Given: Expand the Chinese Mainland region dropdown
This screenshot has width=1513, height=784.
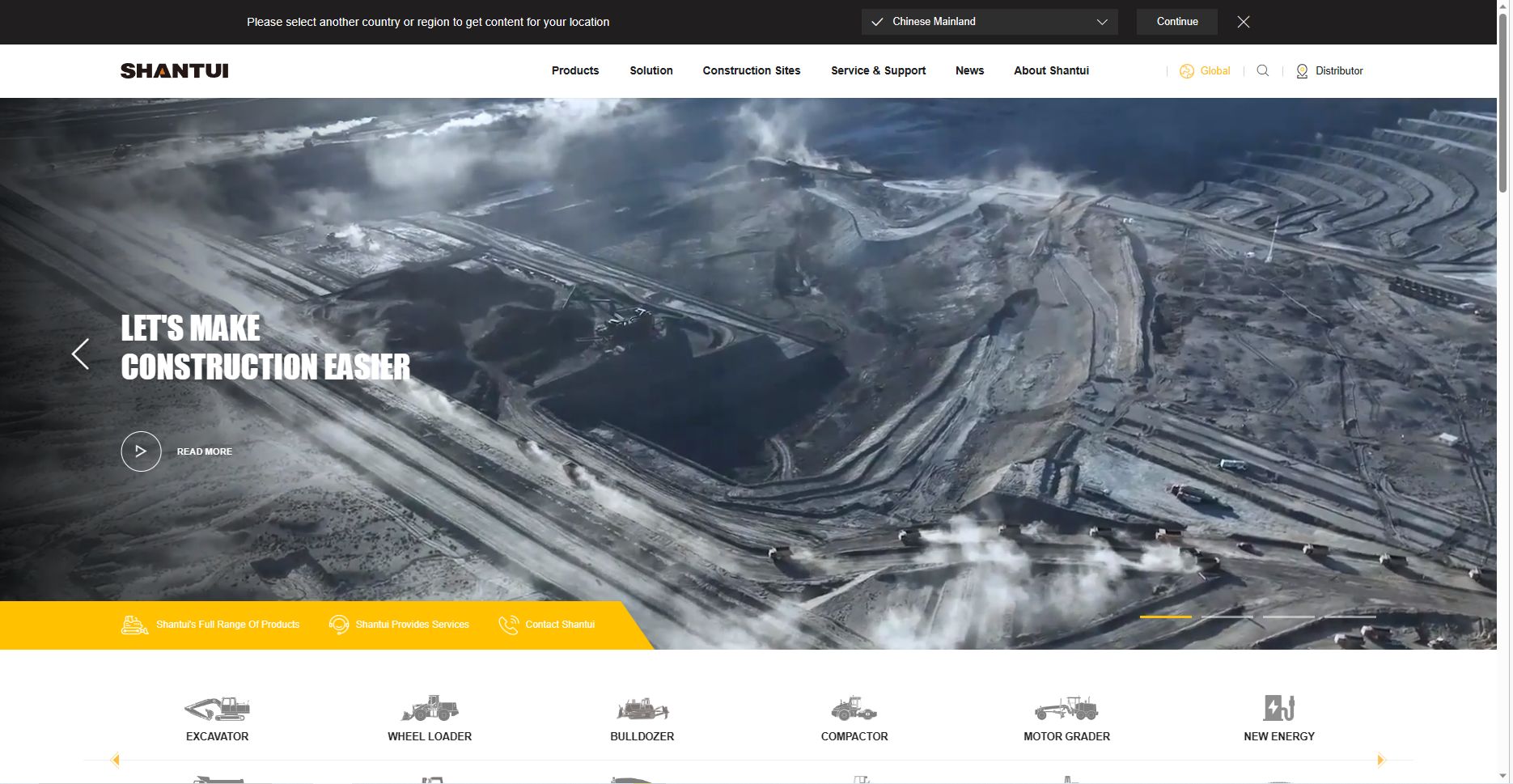Looking at the screenshot, I should [990, 22].
